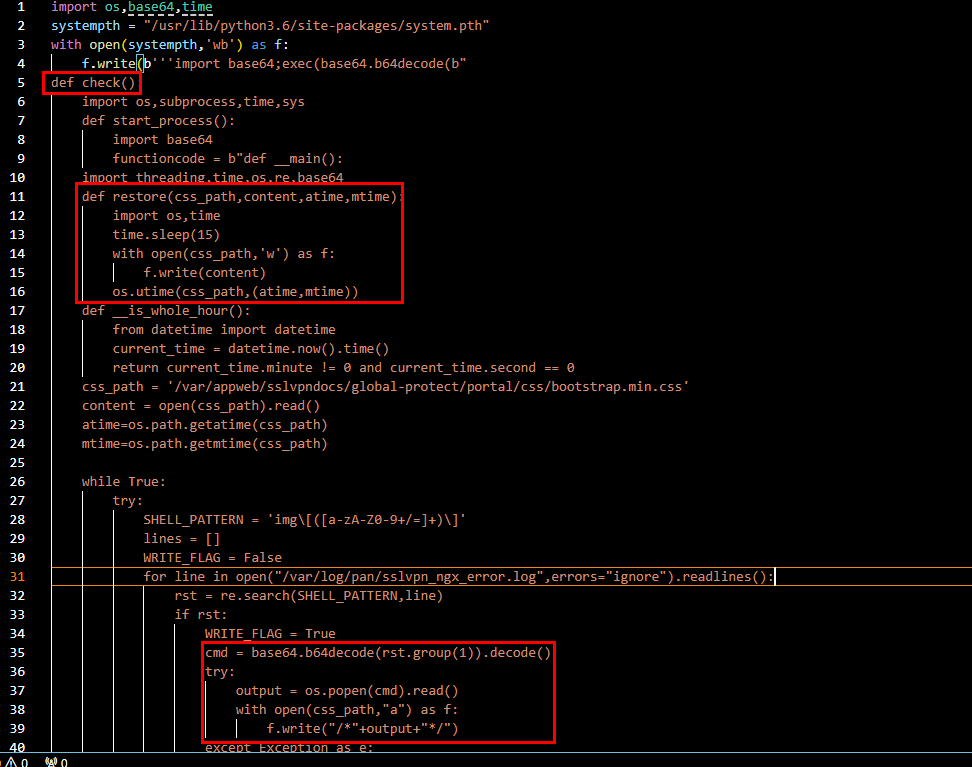Click 'import os,subprocess,time,sys' line

pyautogui.click(x=193, y=102)
